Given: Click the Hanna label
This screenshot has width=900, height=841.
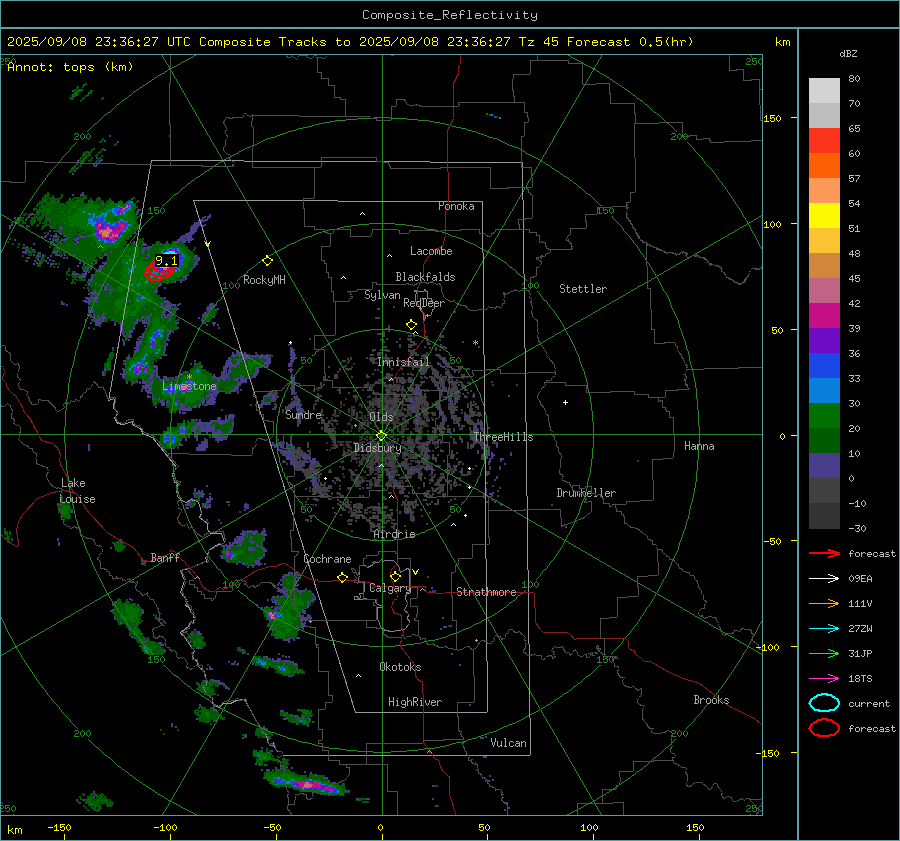Looking at the screenshot, I should (699, 446).
